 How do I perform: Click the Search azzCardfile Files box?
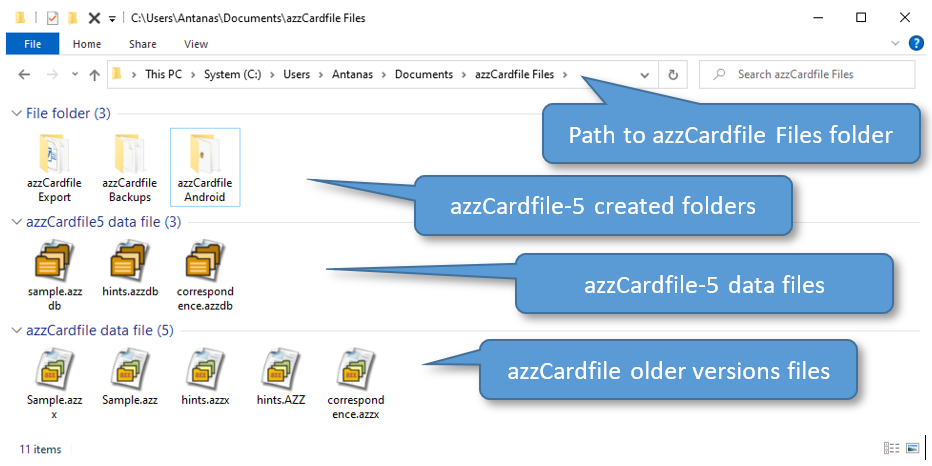[807, 74]
